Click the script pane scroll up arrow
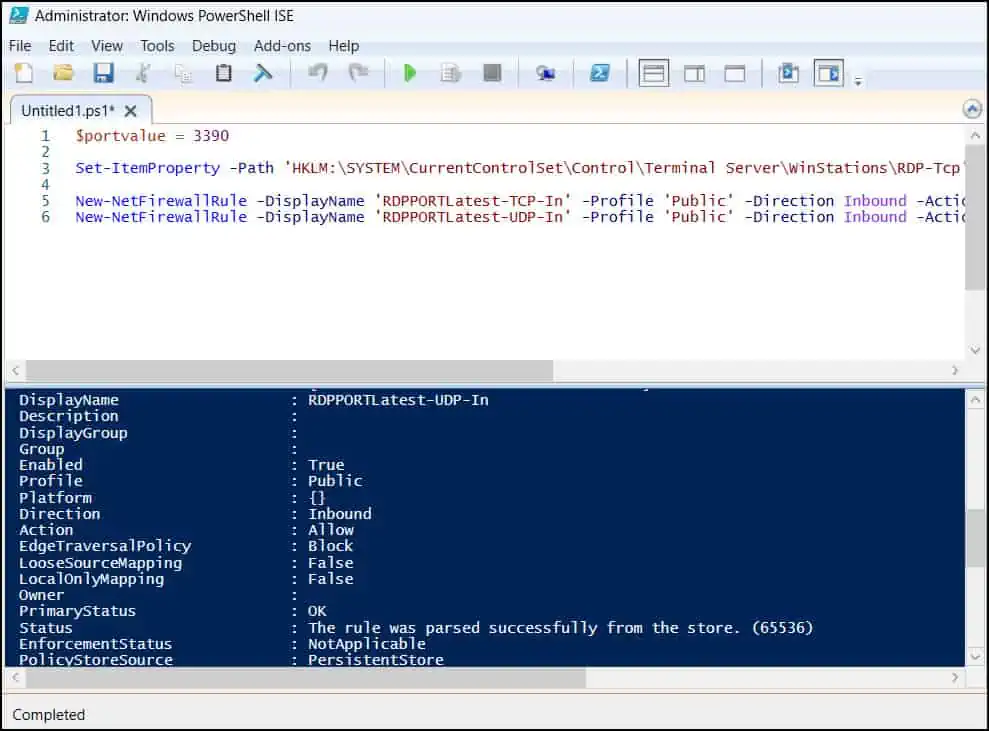Screen dimensions: 989x731 (x=975, y=135)
